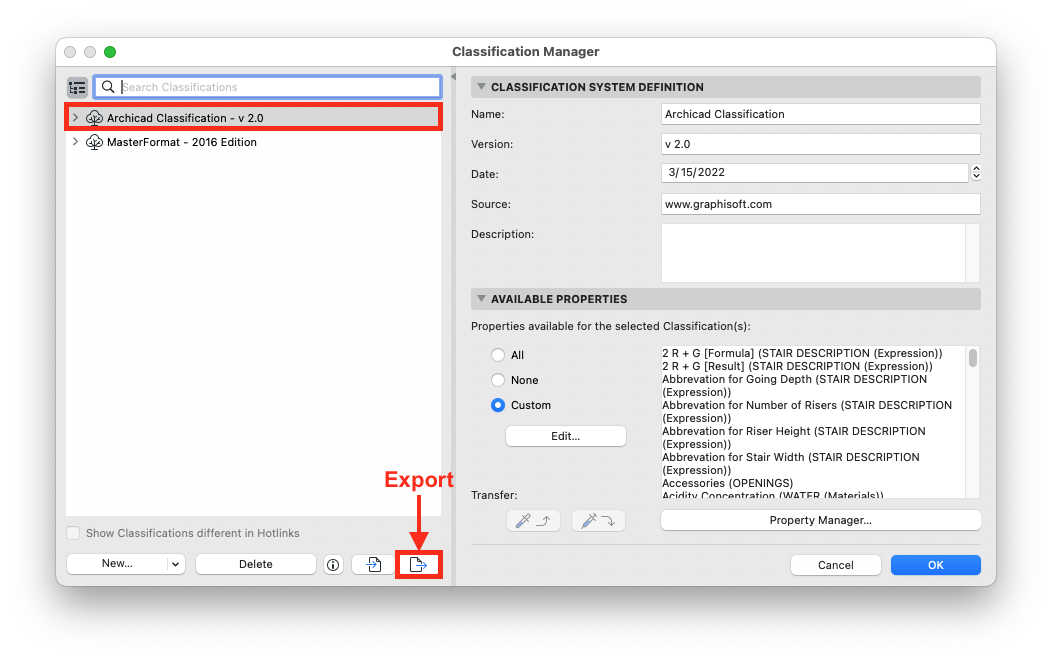The width and height of the screenshot is (1052, 660).
Task: Enable Show Classifications different in Hotlinks
Action: (73, 533)
